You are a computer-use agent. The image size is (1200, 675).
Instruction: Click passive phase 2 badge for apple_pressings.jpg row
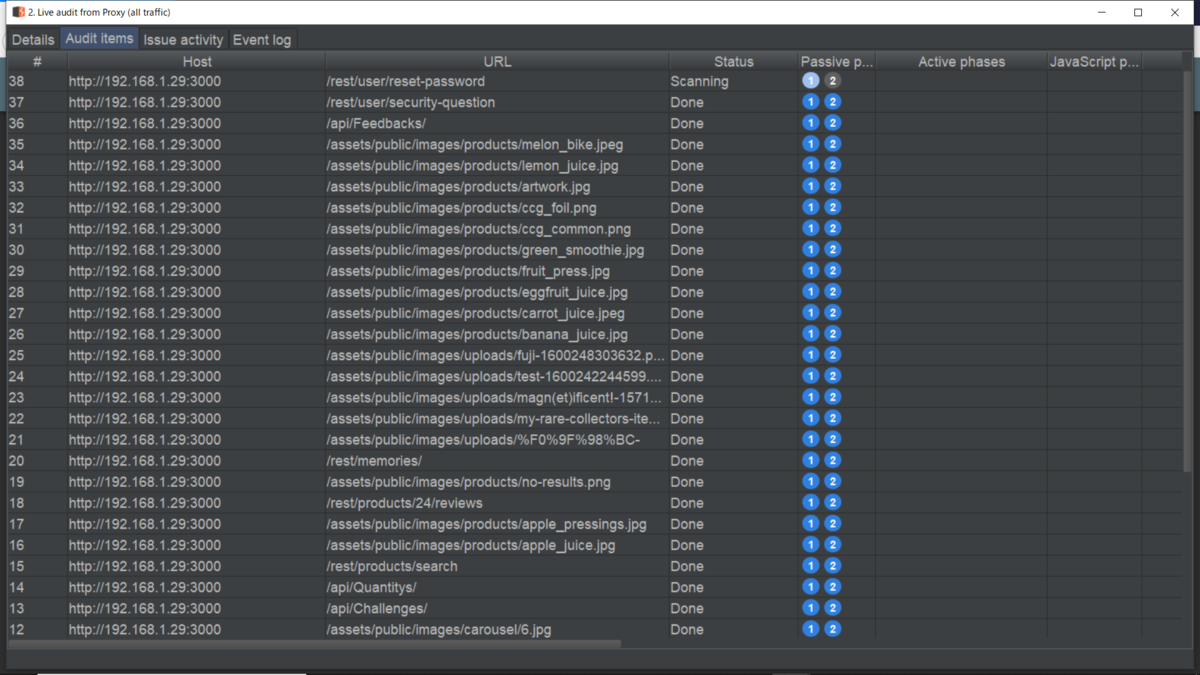click(832, 523)
